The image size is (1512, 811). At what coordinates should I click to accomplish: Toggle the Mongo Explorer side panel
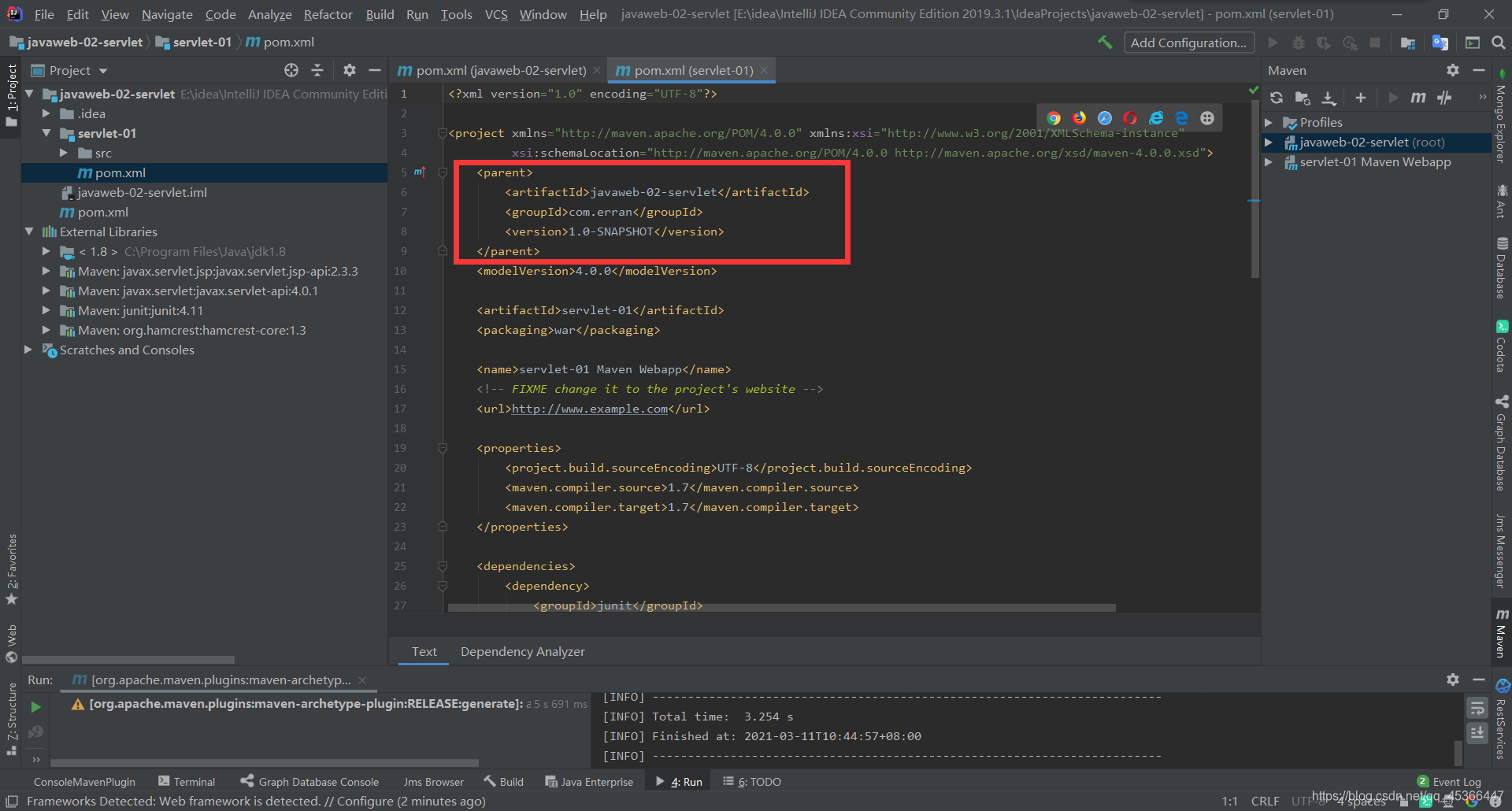(x=1501, y=117)
